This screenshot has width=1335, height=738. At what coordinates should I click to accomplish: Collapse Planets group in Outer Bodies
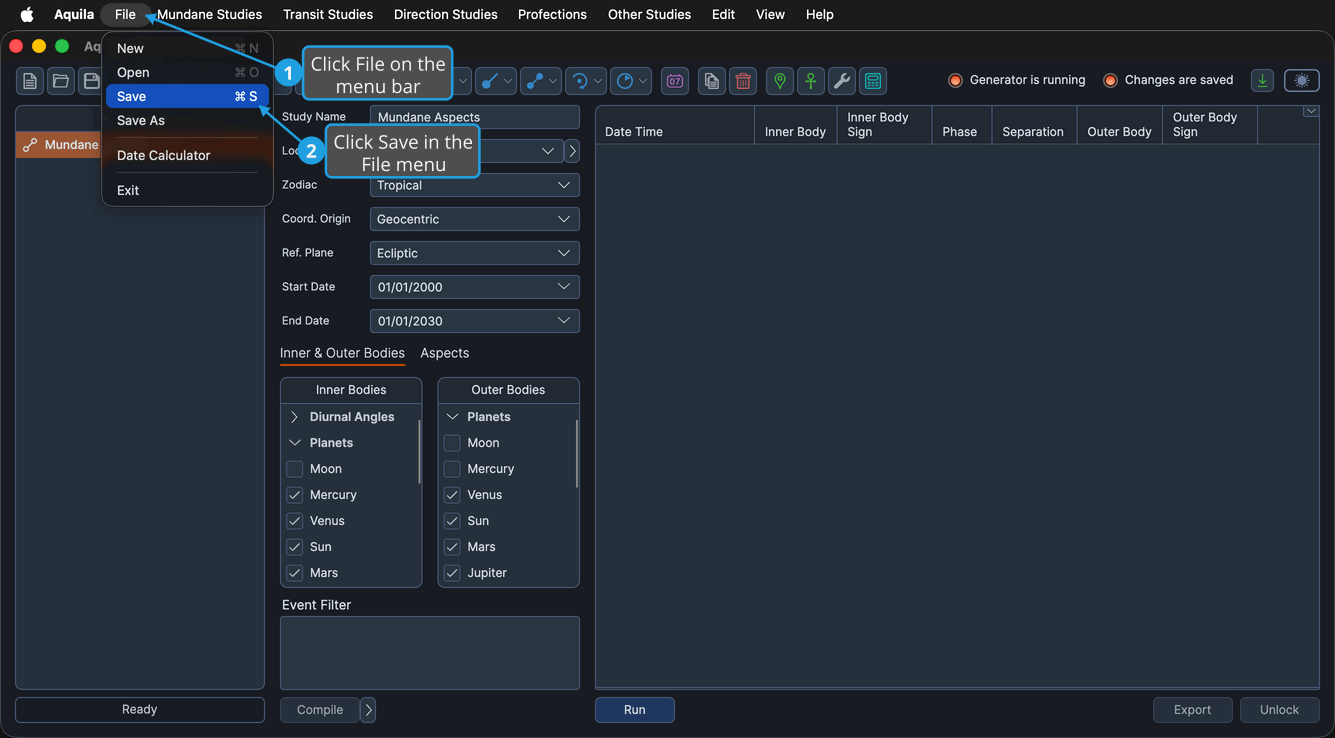click(x=452, y=417)
